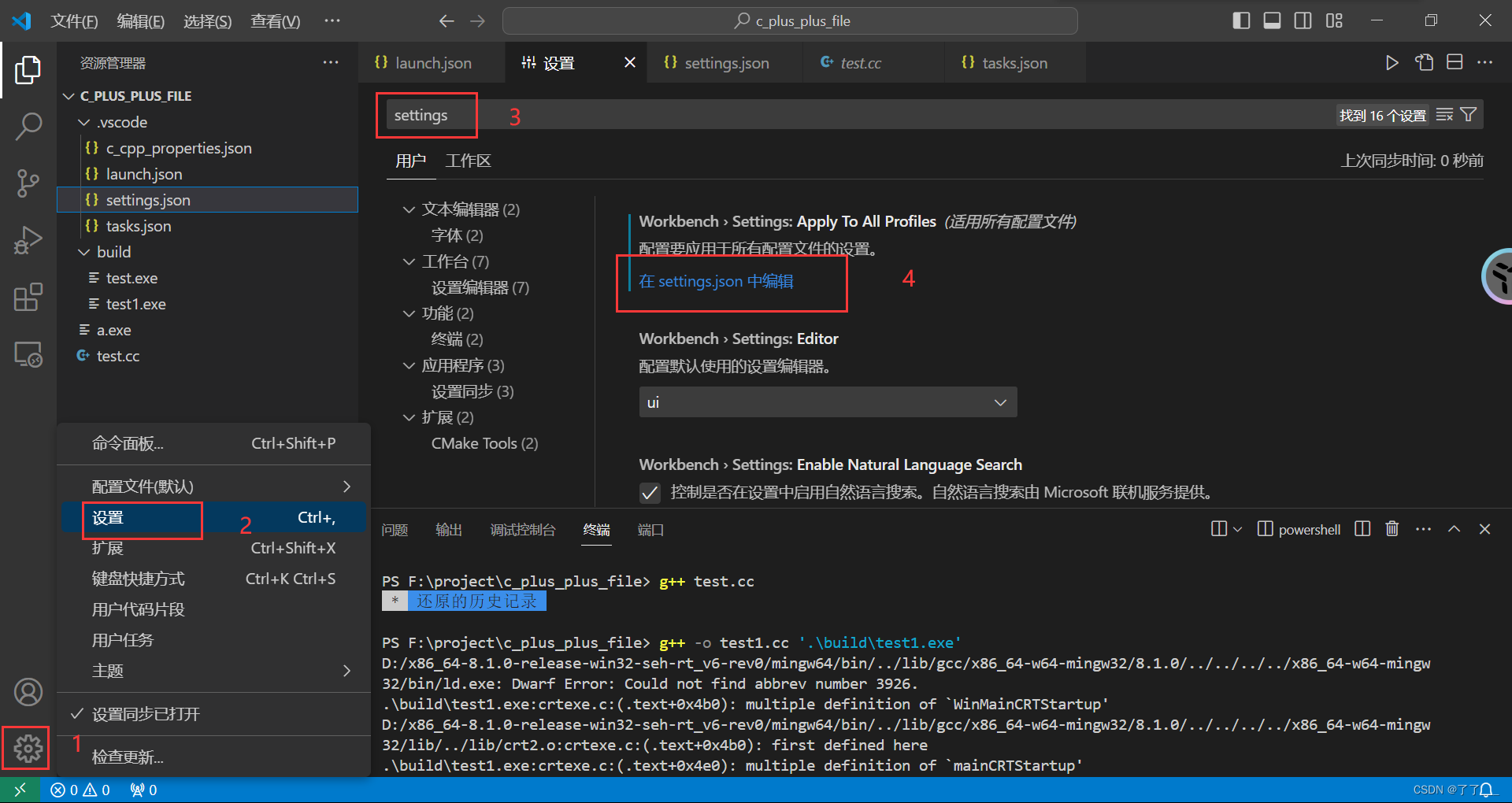1512x803 pixels.
Task: Click the clear settings search filter icon
Action: 1443,114
